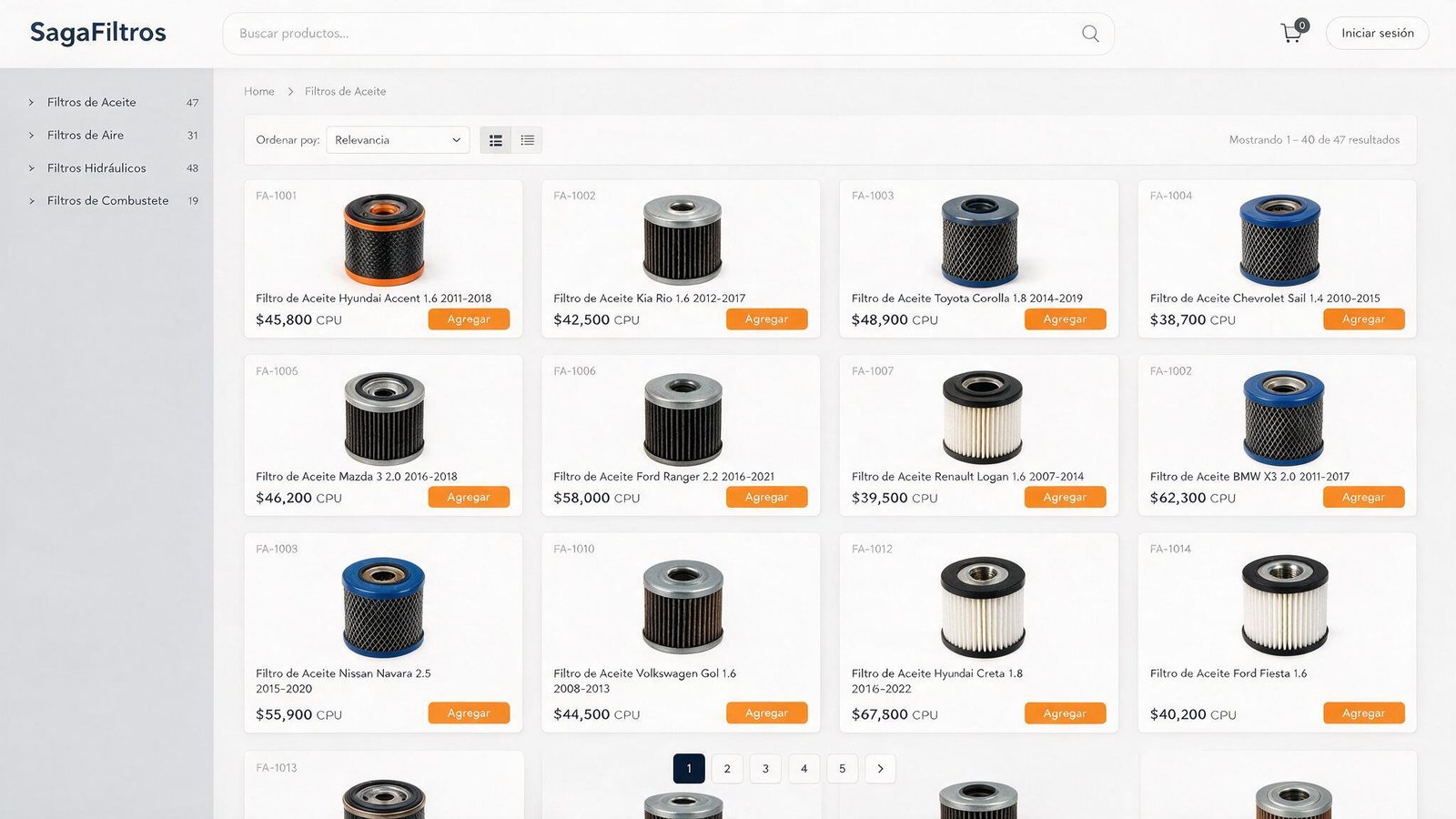The width and height of the screenshot is (1456, 819).
Task: Add Nissan Navara filter to cart
Action: tap(469, 713)
